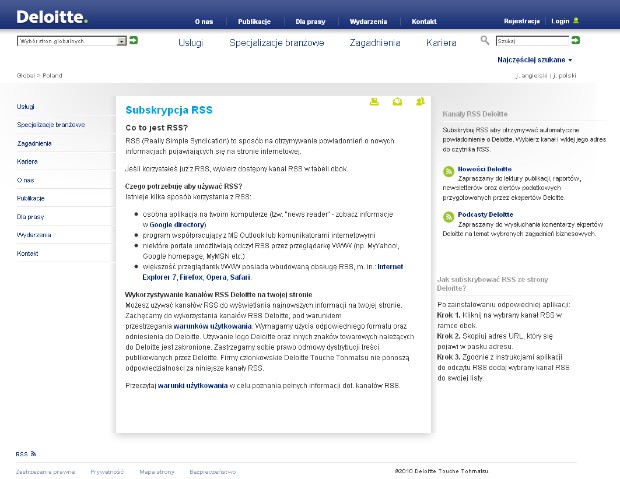Open the Safari link
Screen dimensions: 620x479
[240, 277]
